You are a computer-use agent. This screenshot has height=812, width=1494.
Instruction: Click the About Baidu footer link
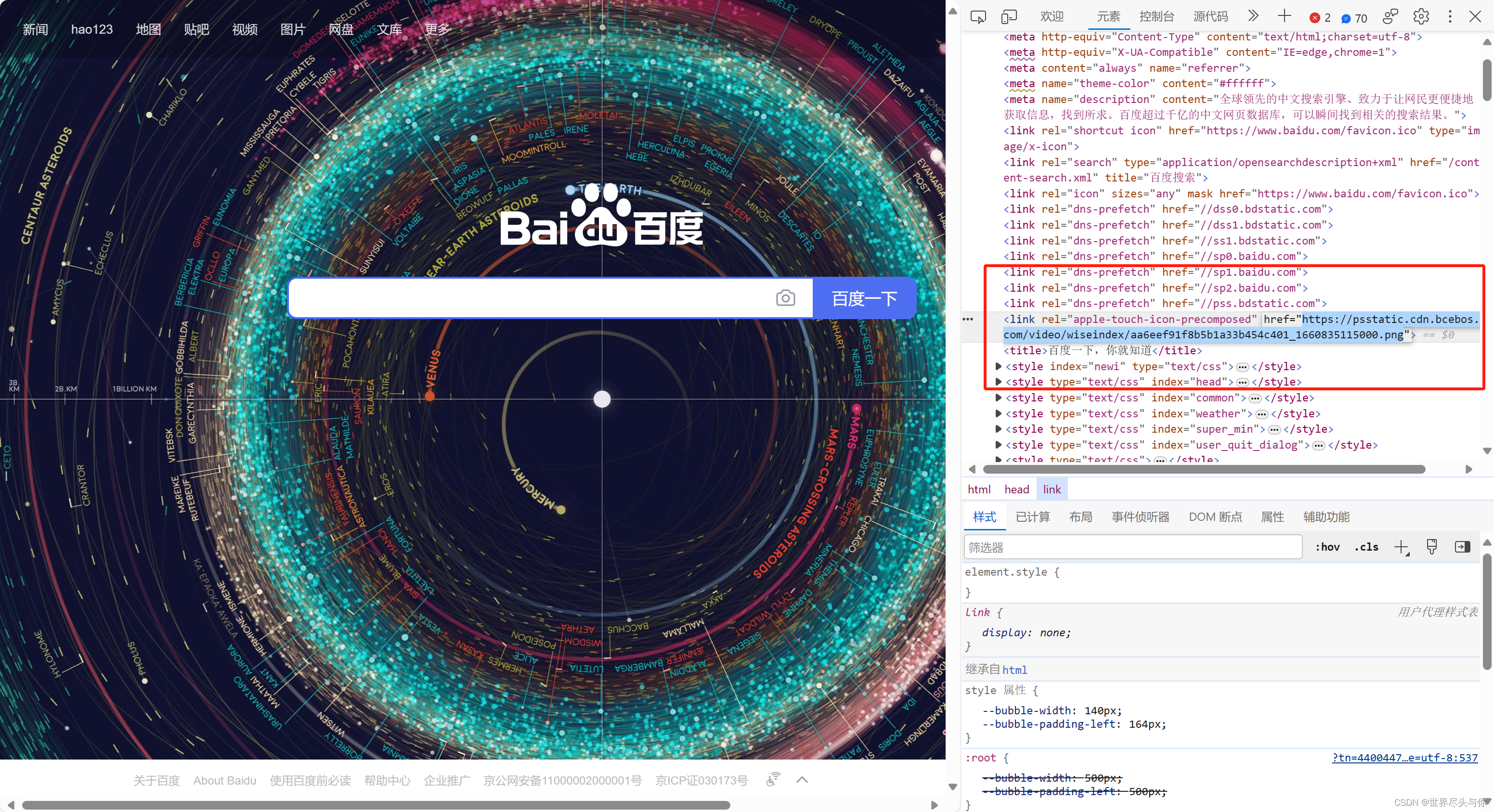(x=224, y=780)
